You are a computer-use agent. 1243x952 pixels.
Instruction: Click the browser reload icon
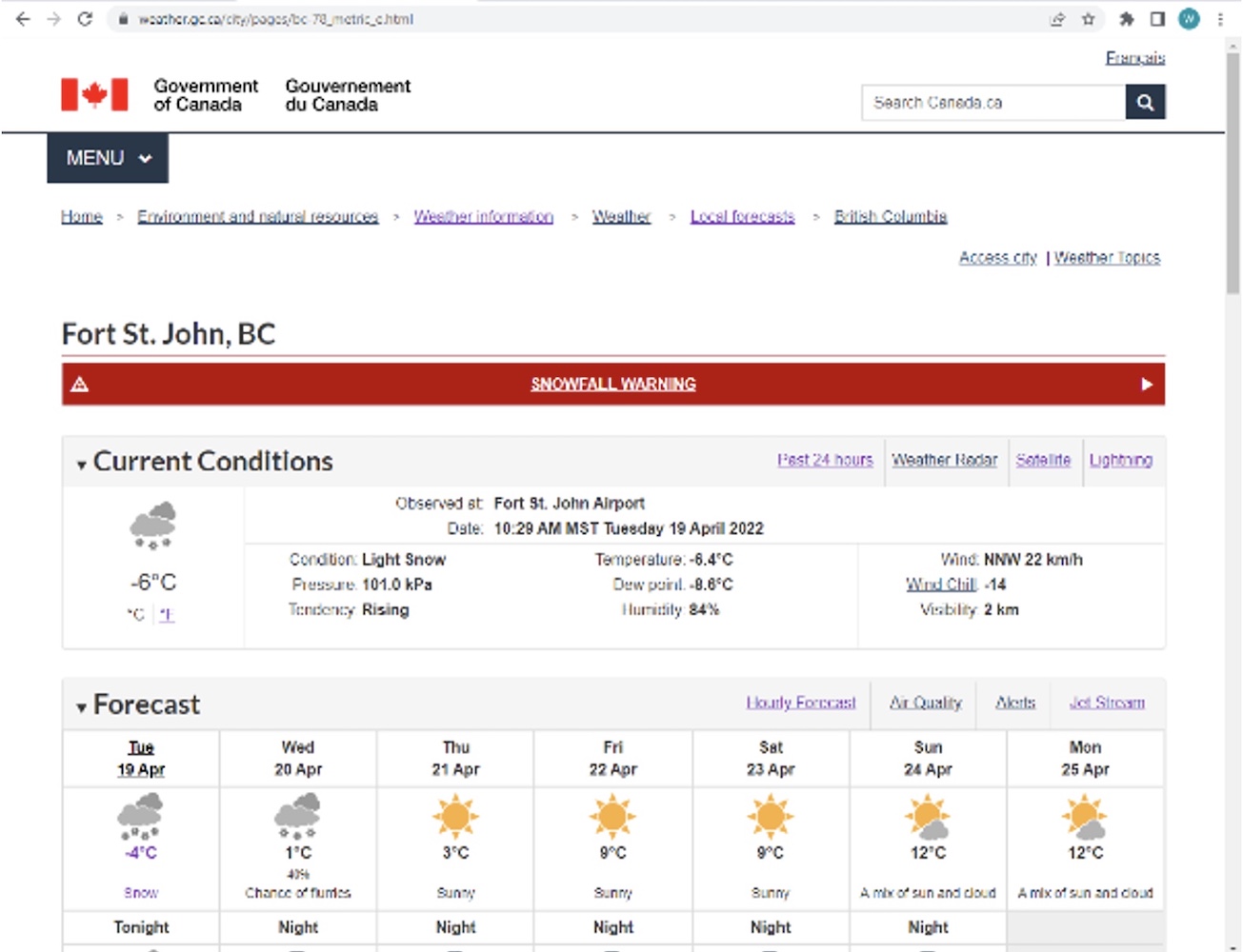point(85,19)
